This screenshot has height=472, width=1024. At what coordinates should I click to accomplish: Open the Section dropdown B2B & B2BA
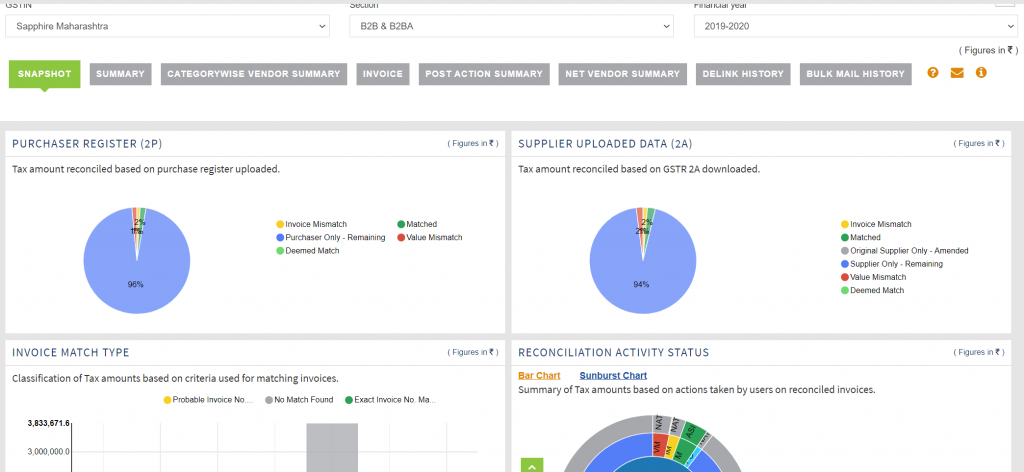(x=511, y=26)
